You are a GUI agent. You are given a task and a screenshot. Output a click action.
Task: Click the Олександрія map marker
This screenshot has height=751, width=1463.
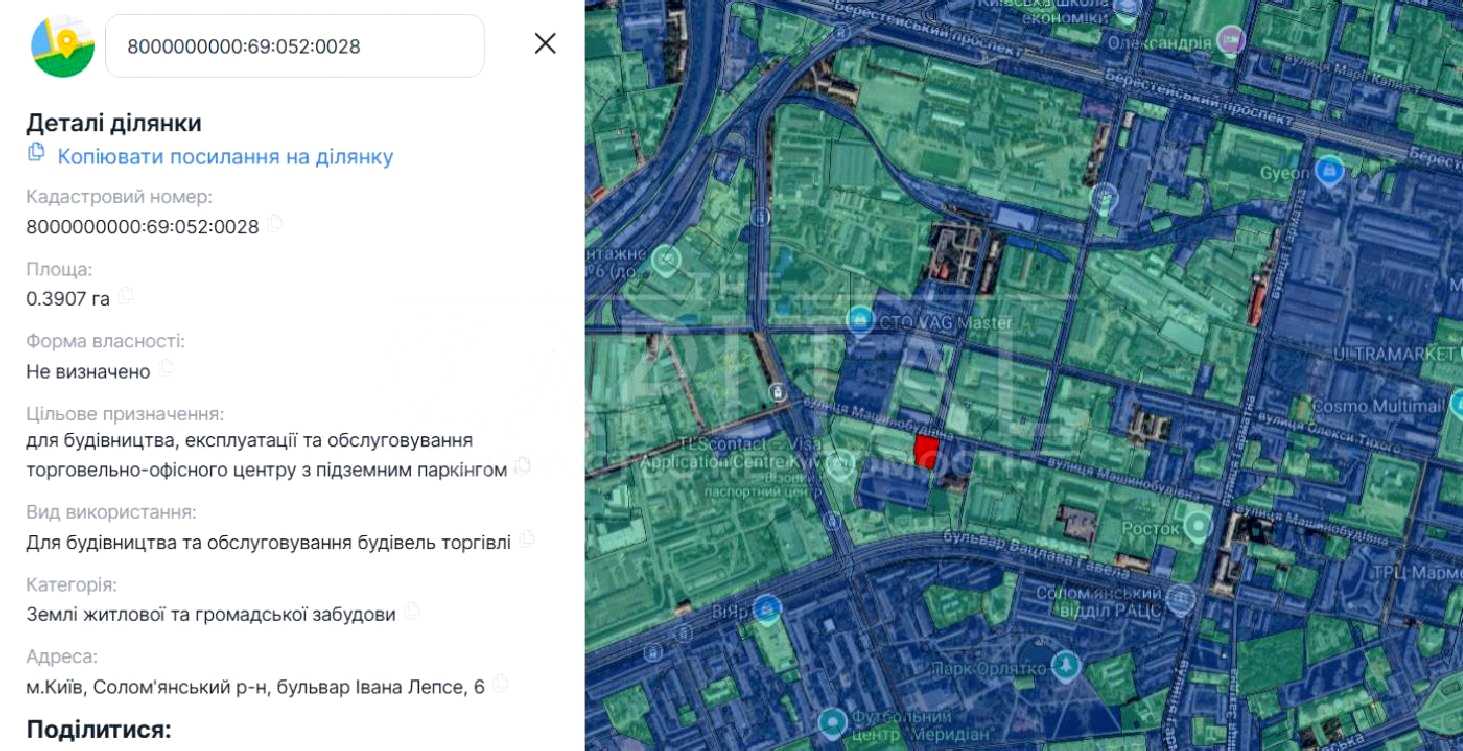tap(1231, 41)
